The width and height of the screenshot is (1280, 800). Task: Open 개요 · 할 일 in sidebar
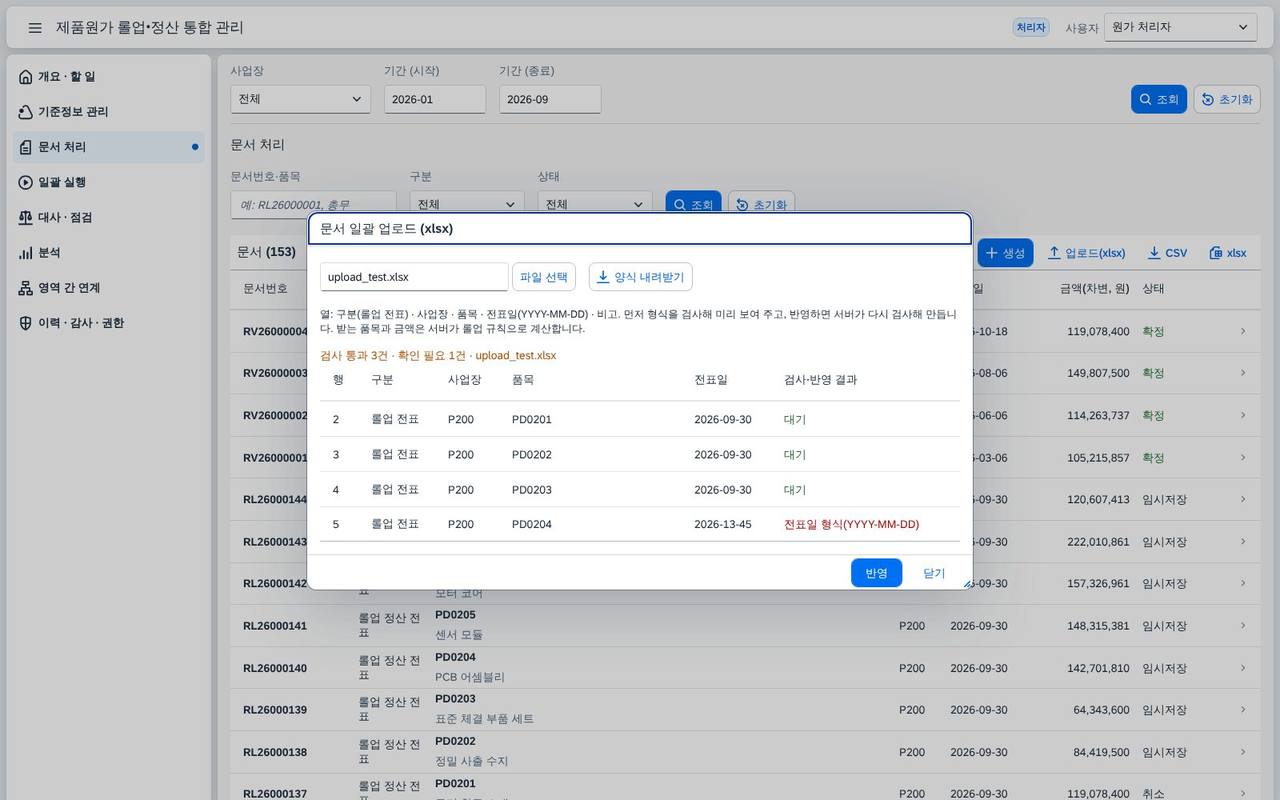pos(108,77)
